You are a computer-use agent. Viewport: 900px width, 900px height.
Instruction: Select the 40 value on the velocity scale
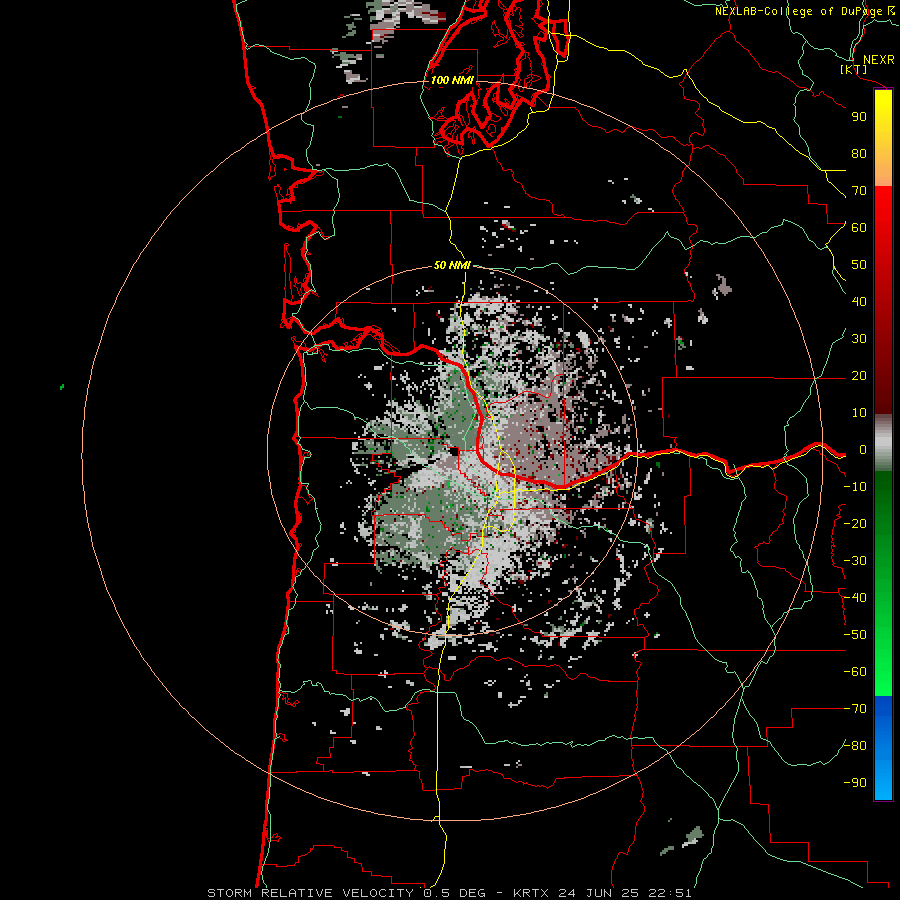tap(859, 301)
